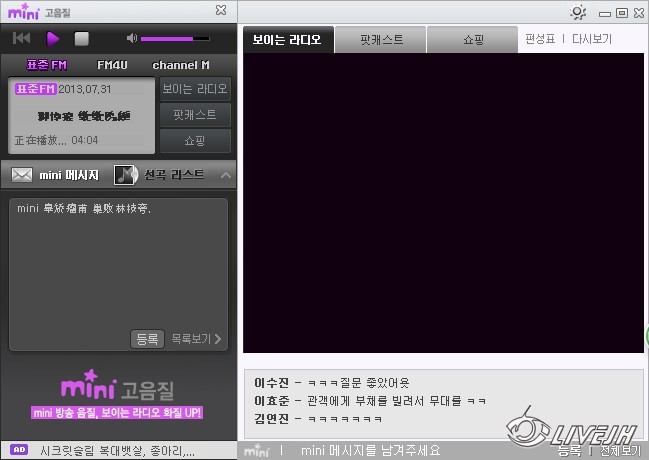Click the mini logo in title bar
This screenshot has height=460, width=649.
click(24, 11)
